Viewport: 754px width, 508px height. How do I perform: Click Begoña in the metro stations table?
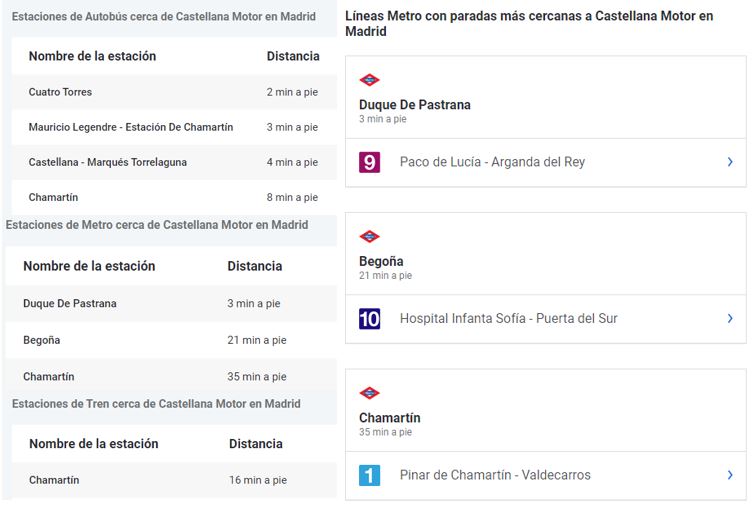(42, 340)
